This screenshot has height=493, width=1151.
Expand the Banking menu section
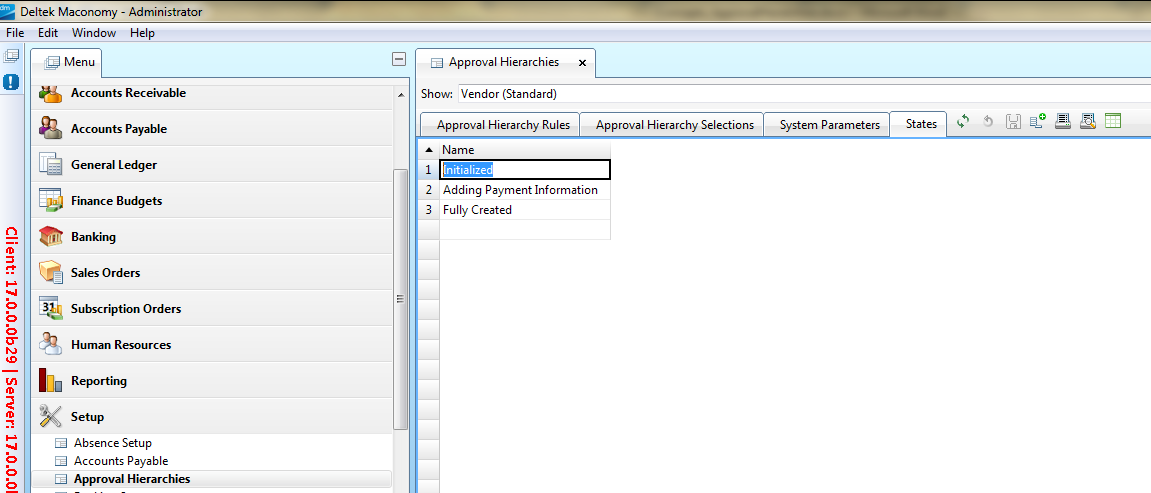[x=93, y=237]
